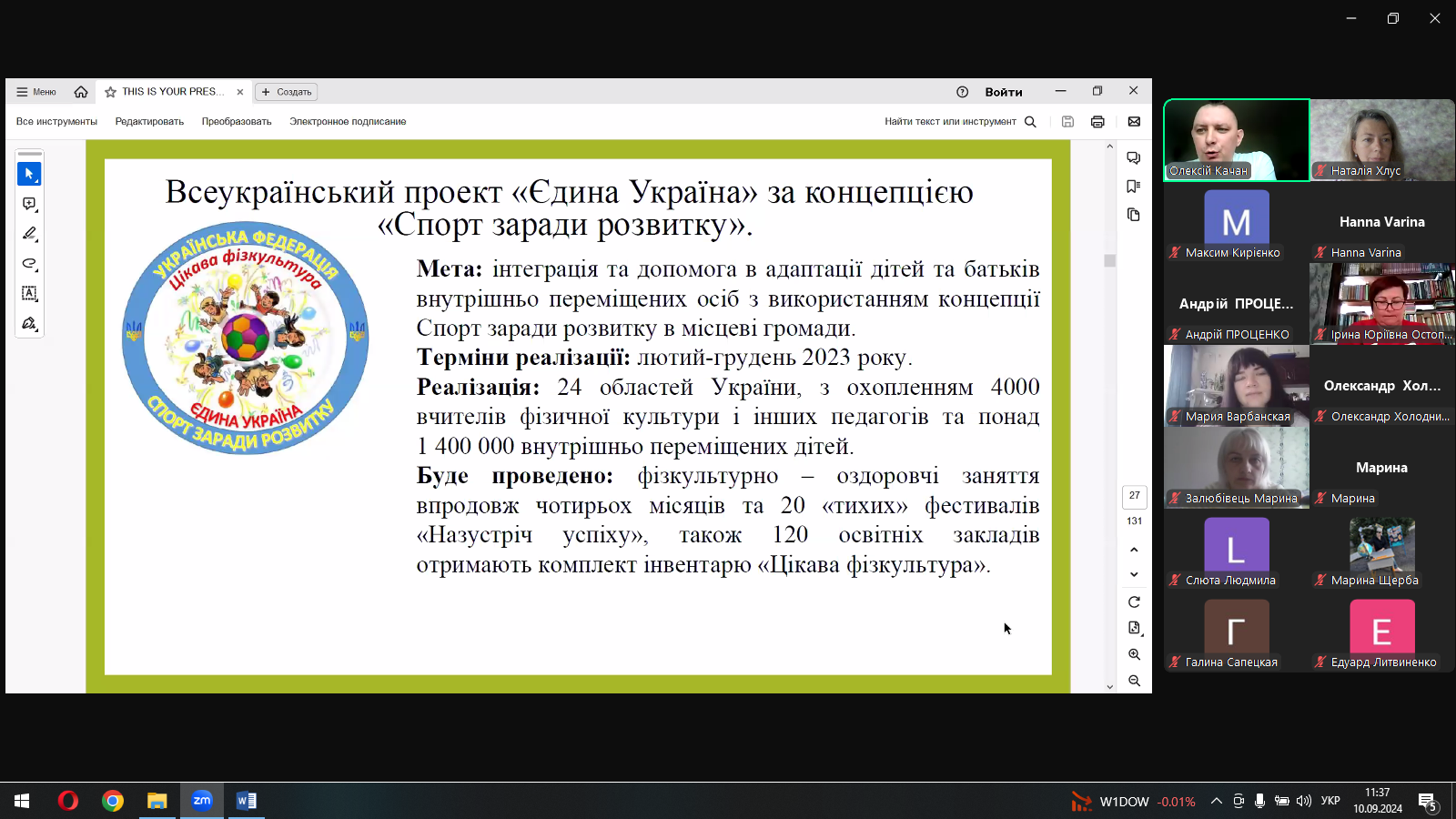Show hidden tray icons chevron
This screenshot has width=1456, height=819.
click(1216, 801)
